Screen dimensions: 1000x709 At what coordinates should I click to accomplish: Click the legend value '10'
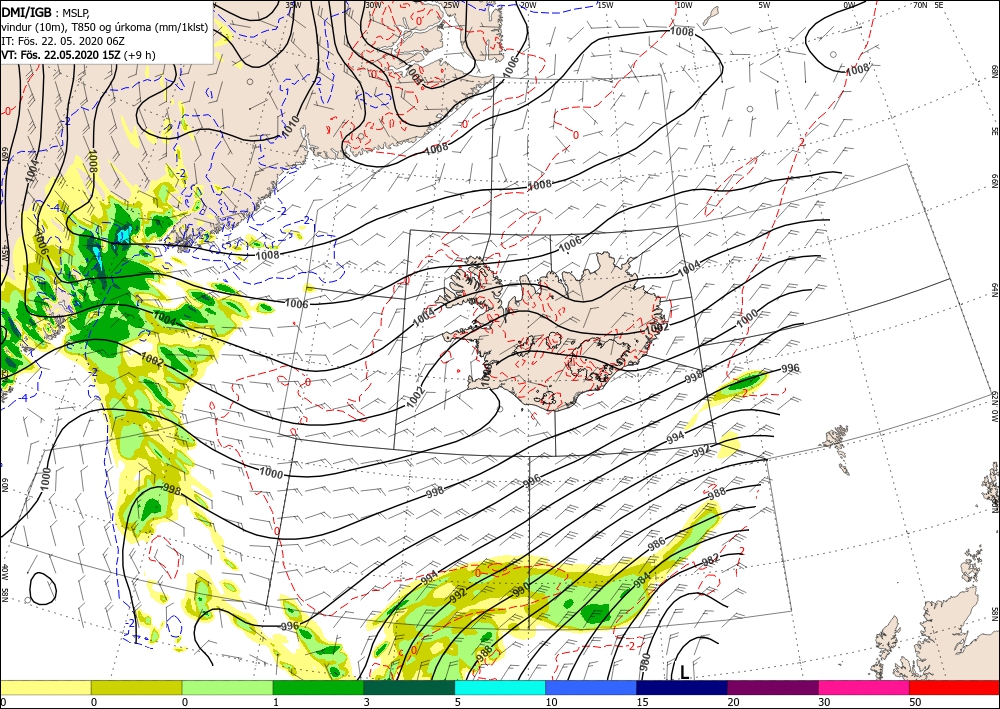tap(551, 702)
